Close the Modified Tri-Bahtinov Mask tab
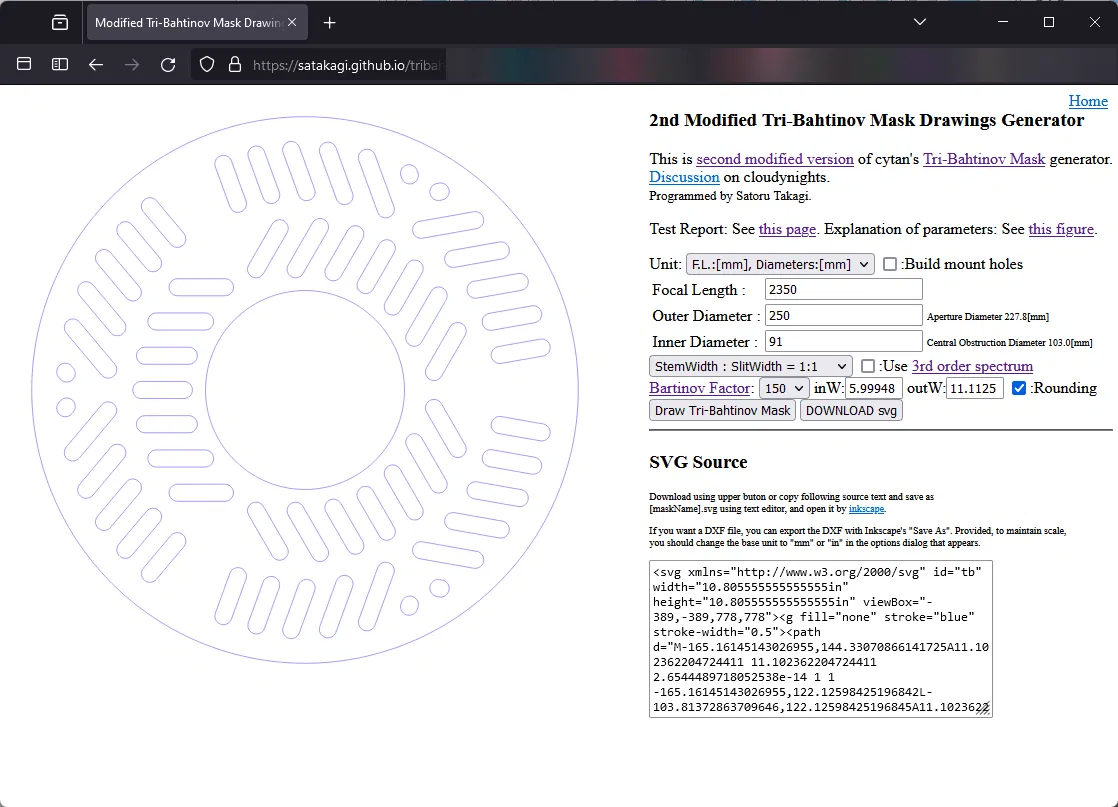Screen dimensions: 1118x807 (292, 23)
